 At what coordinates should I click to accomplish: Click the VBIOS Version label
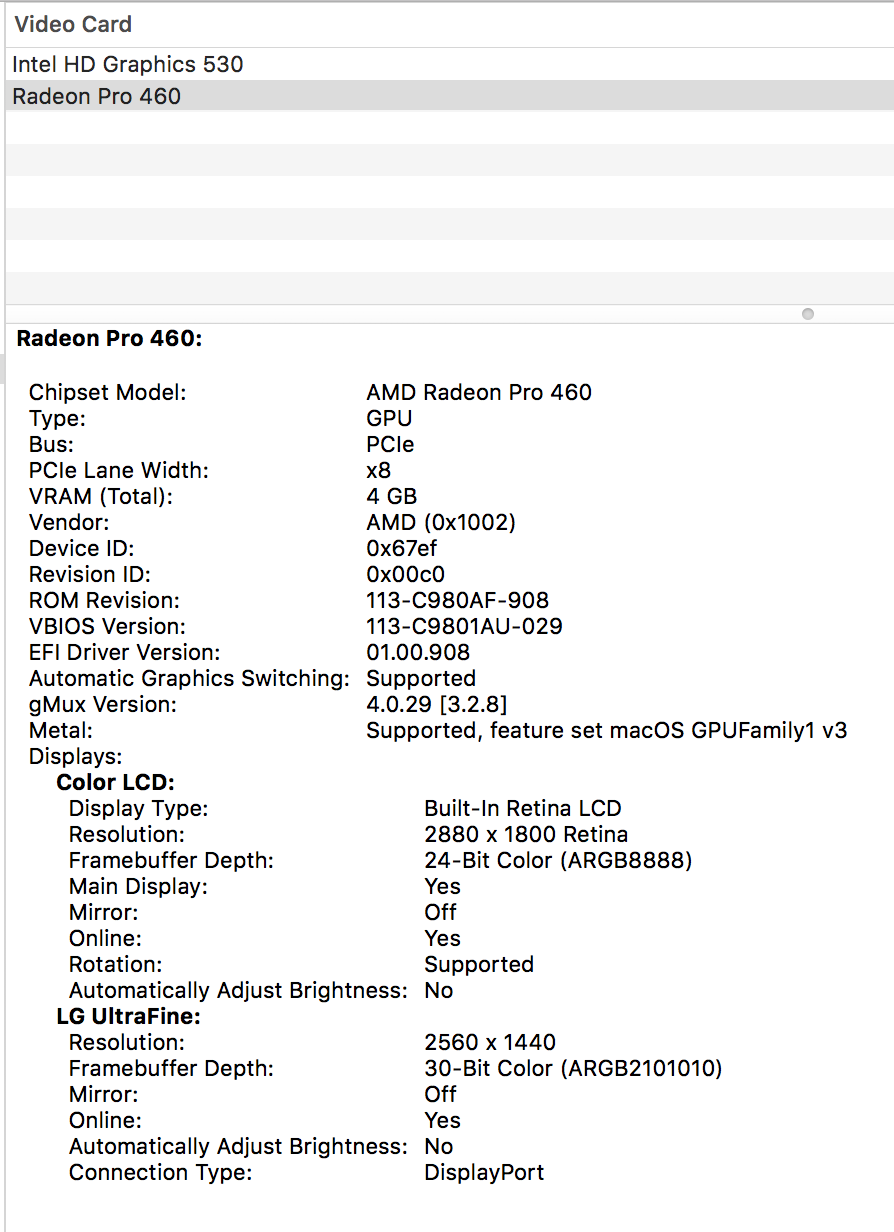click(x=107, y=626)
